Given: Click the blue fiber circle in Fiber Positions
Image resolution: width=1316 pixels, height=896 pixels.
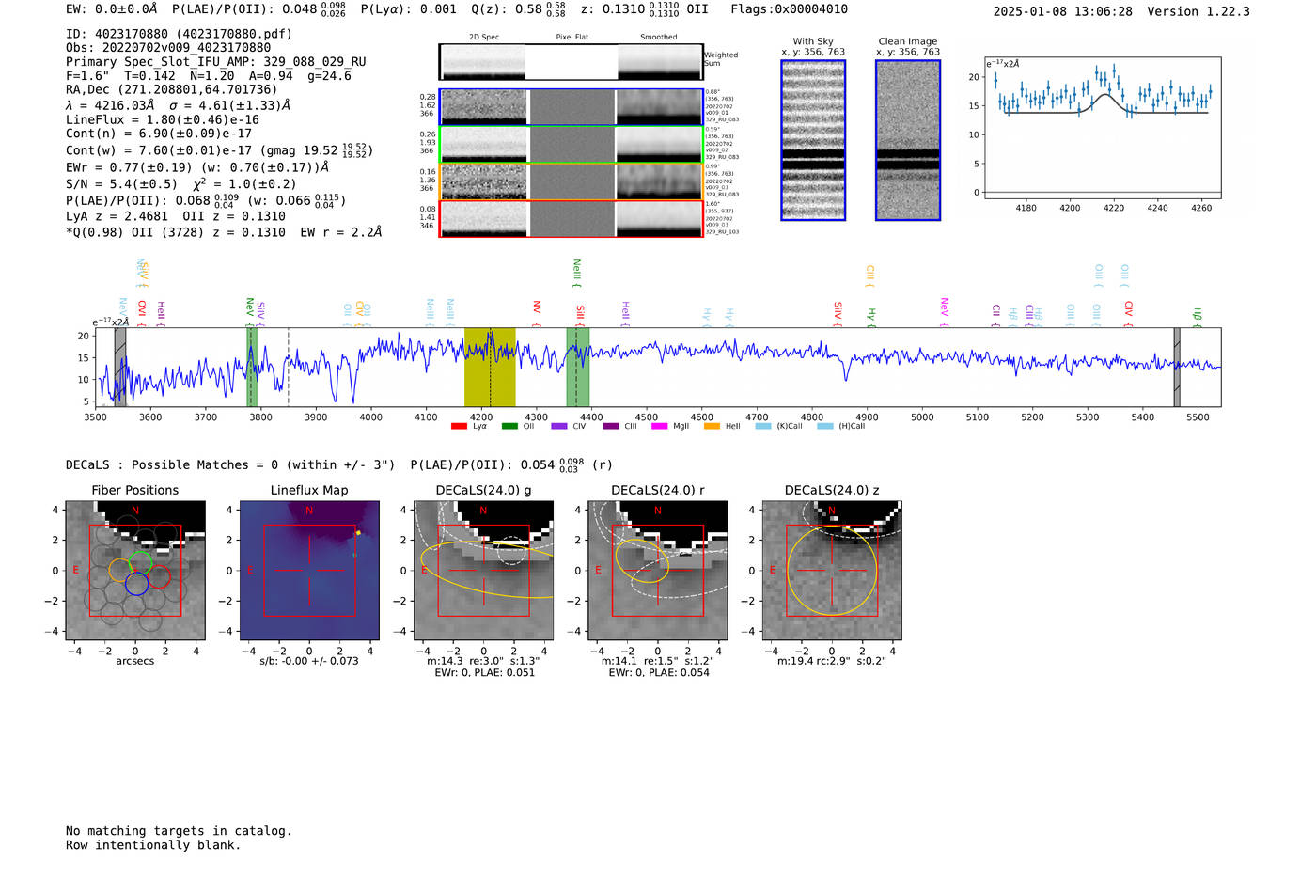Looking at the screenshot, I should pos(136,584).
